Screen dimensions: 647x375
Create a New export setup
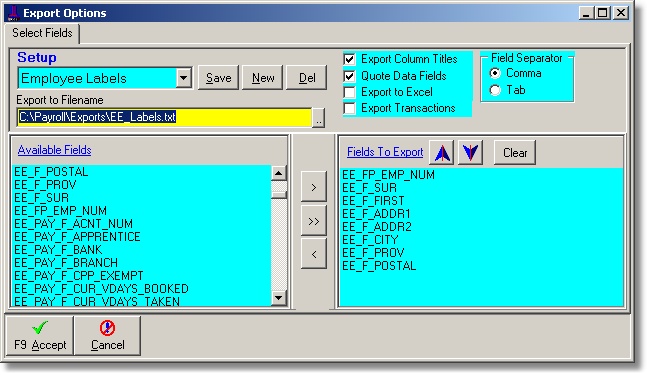[x=263, y=78]
